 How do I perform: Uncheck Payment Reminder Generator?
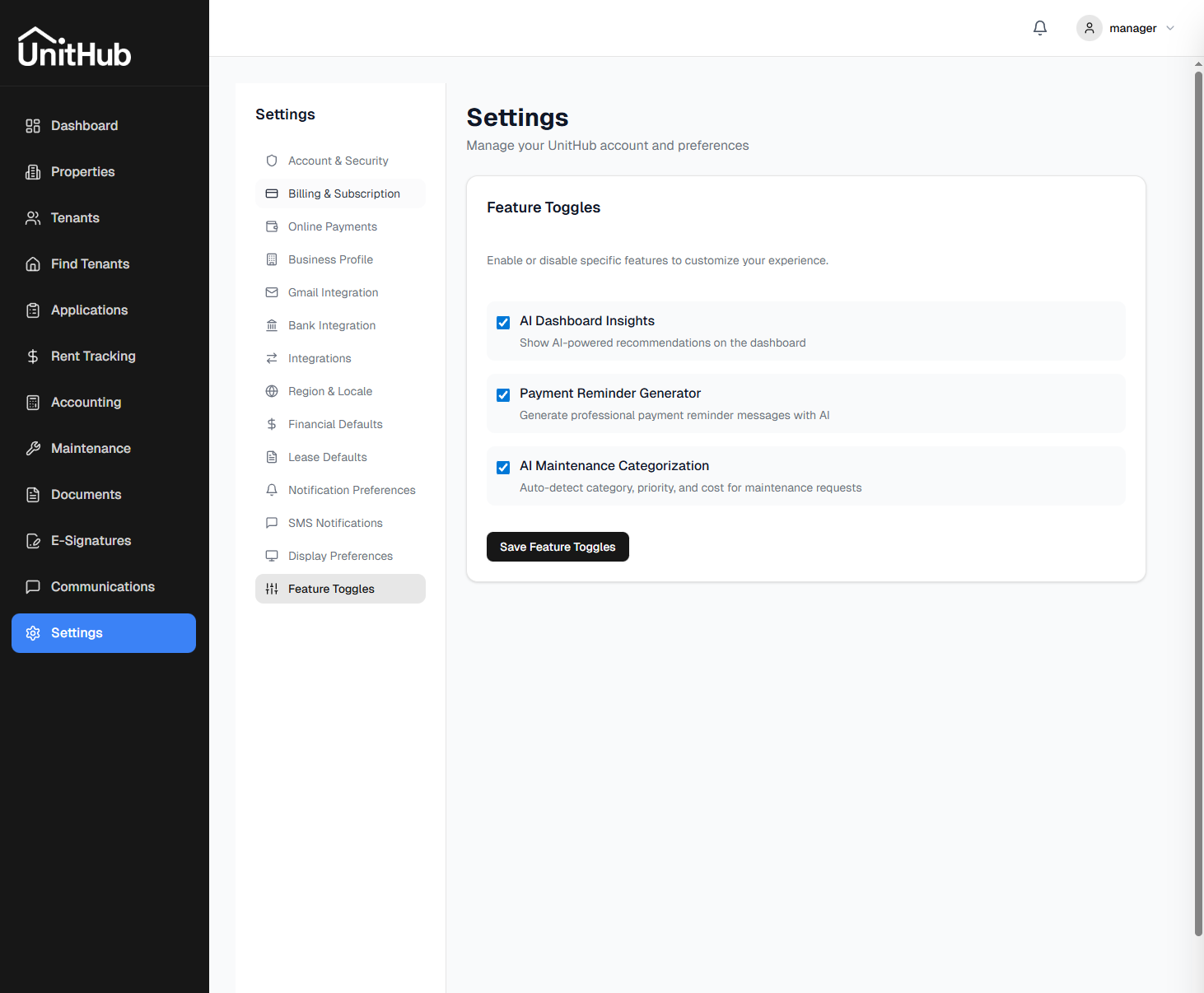(503, 394)
